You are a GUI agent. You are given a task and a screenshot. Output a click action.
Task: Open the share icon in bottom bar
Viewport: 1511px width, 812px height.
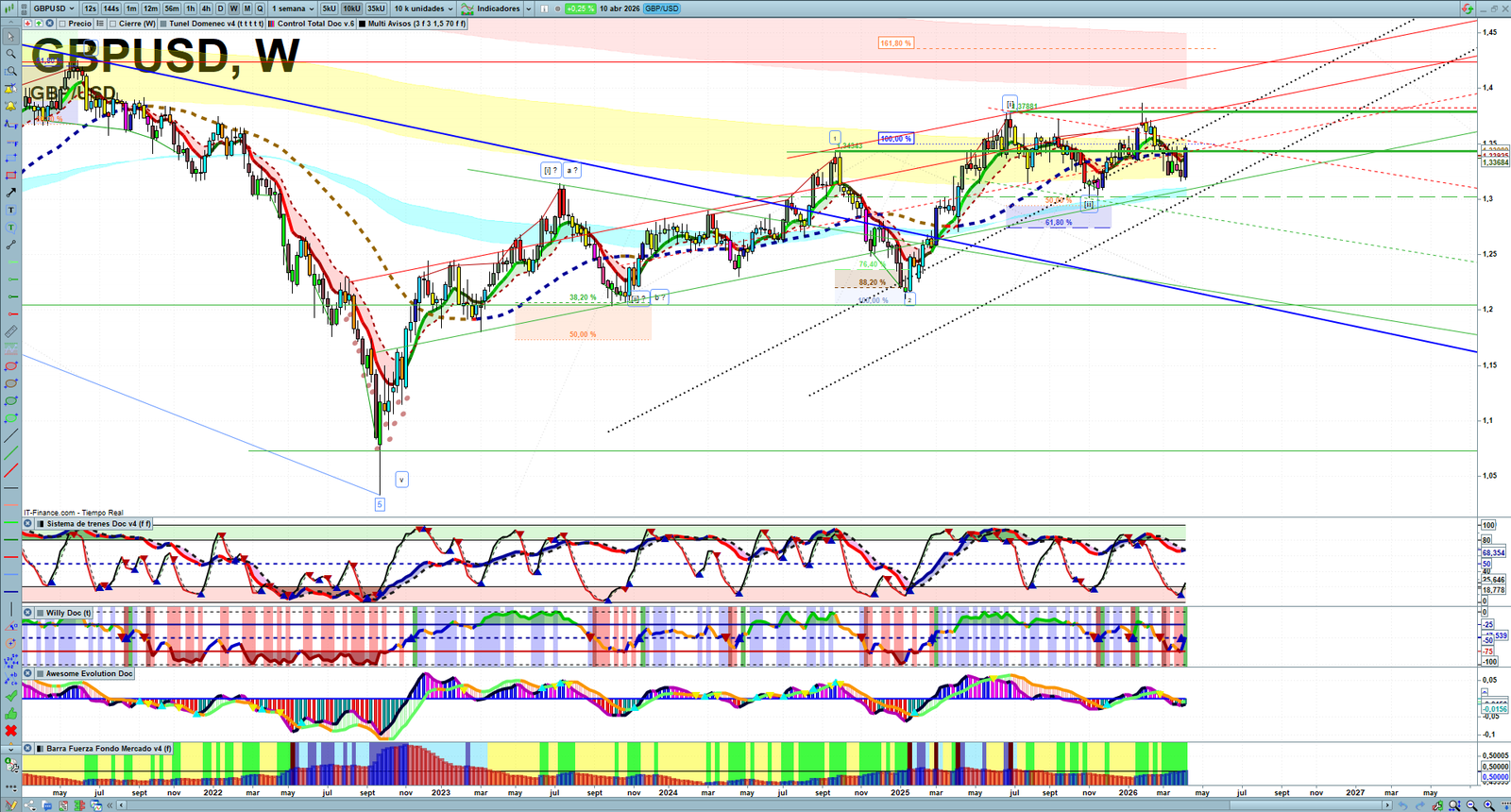click(x=27, y=804)
